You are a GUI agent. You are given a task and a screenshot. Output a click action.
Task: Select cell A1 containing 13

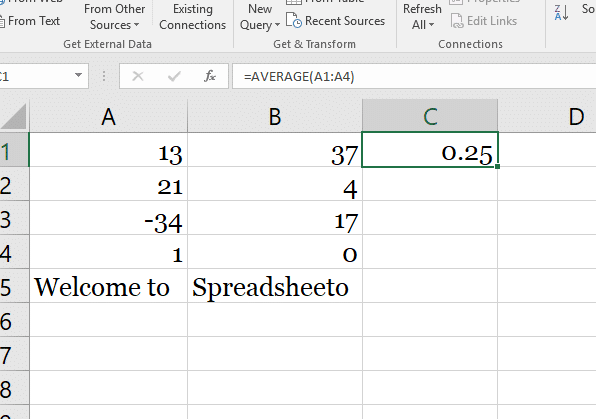click(108, 150)
